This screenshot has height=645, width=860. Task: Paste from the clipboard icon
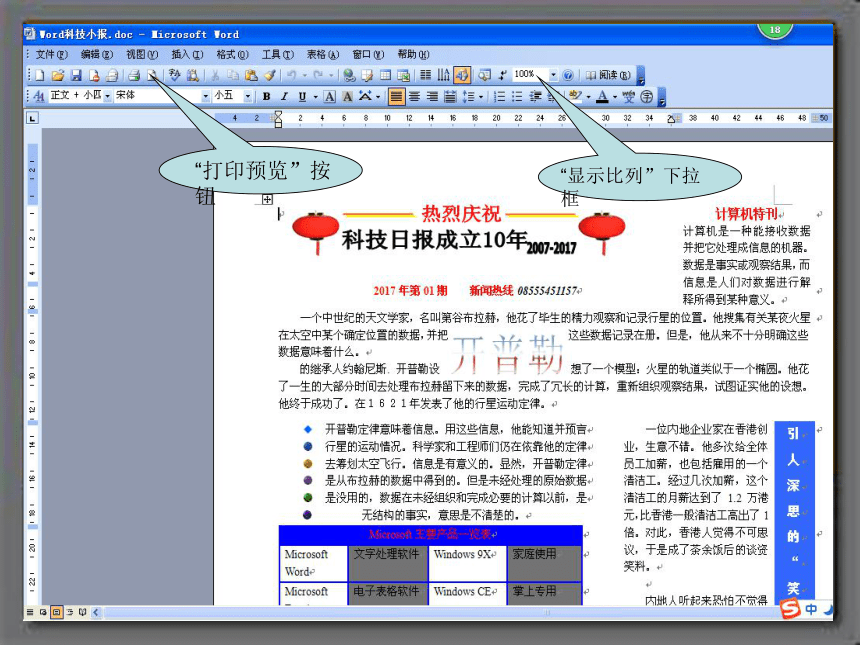(251, 75)
